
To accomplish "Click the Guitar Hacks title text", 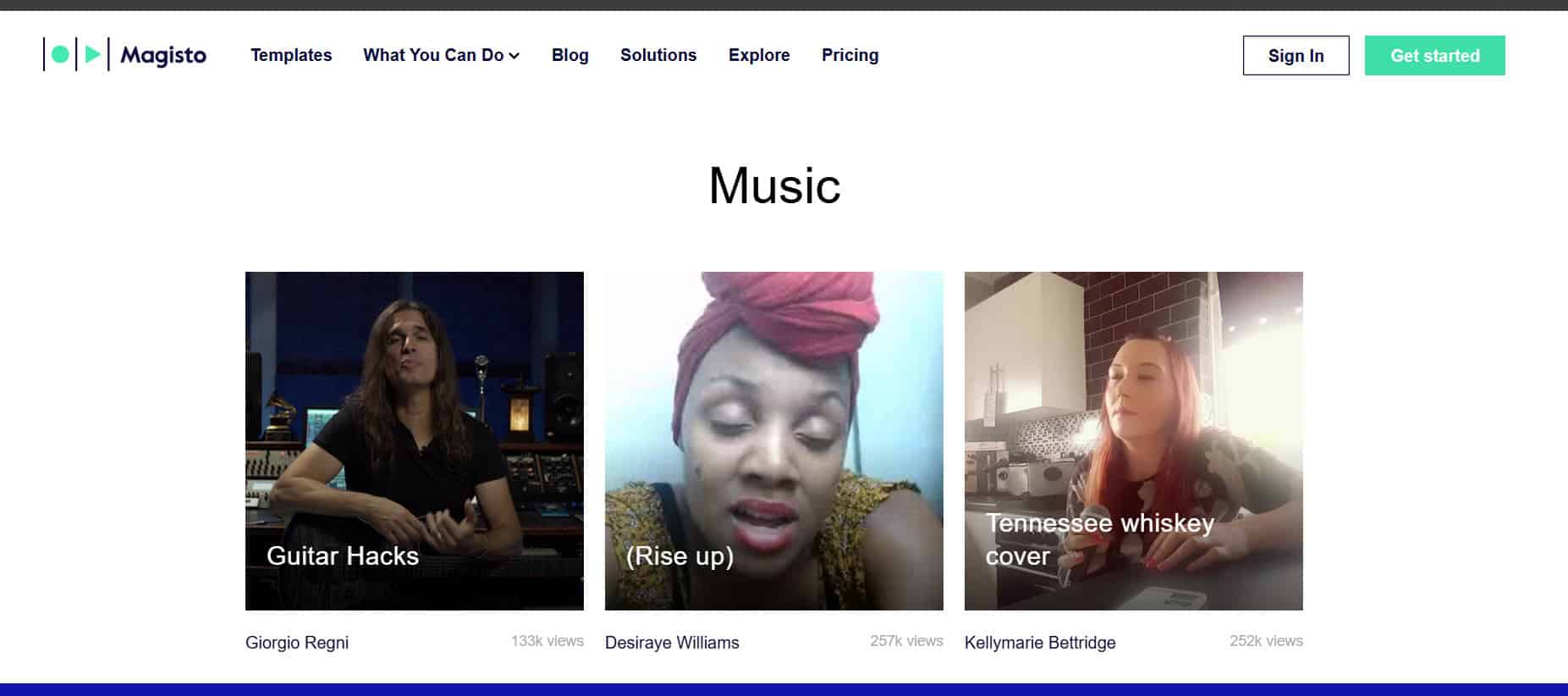I will 343,555.
